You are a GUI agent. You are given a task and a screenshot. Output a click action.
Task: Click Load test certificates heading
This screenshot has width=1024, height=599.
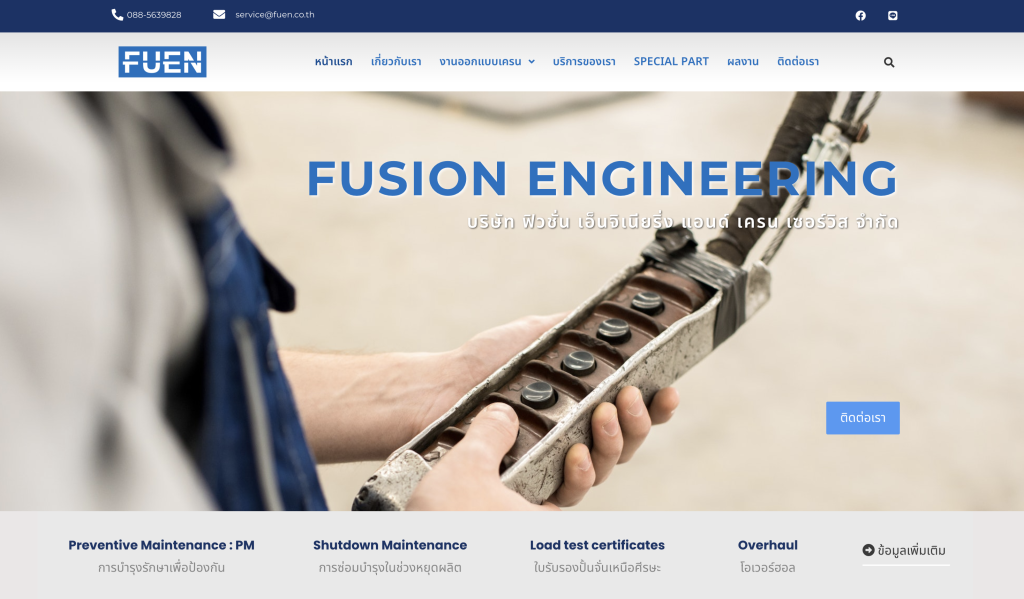coord(597,545)
